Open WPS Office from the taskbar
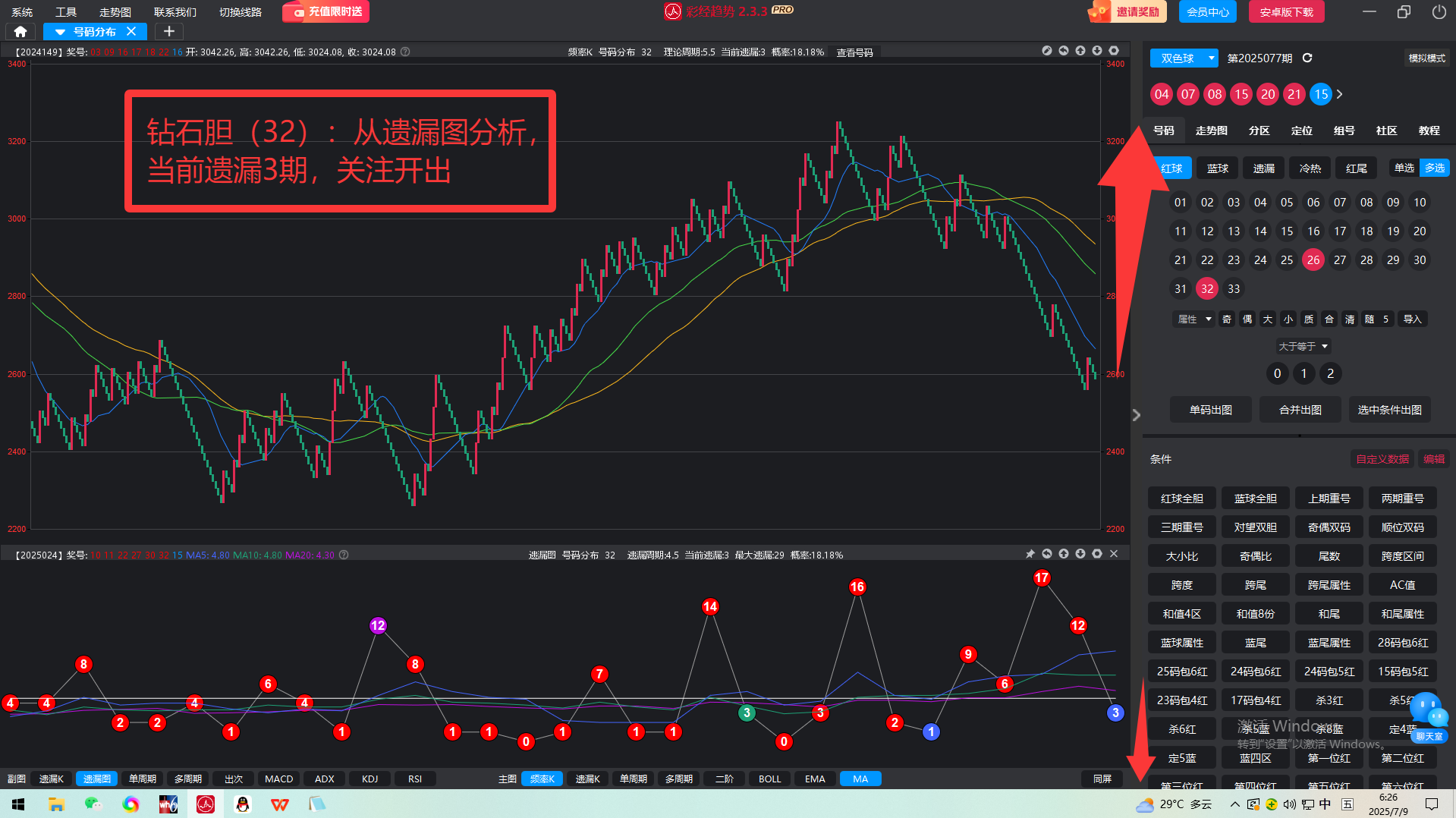This screenshot has width=1456, height=818. (x=280, y=804)
